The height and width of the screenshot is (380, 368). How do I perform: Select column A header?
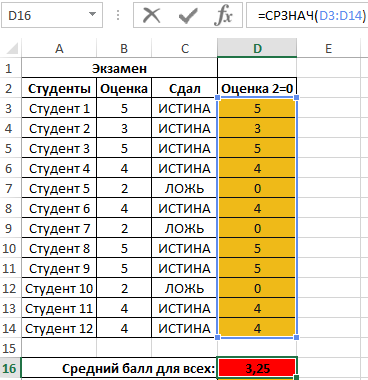(59, 48)
